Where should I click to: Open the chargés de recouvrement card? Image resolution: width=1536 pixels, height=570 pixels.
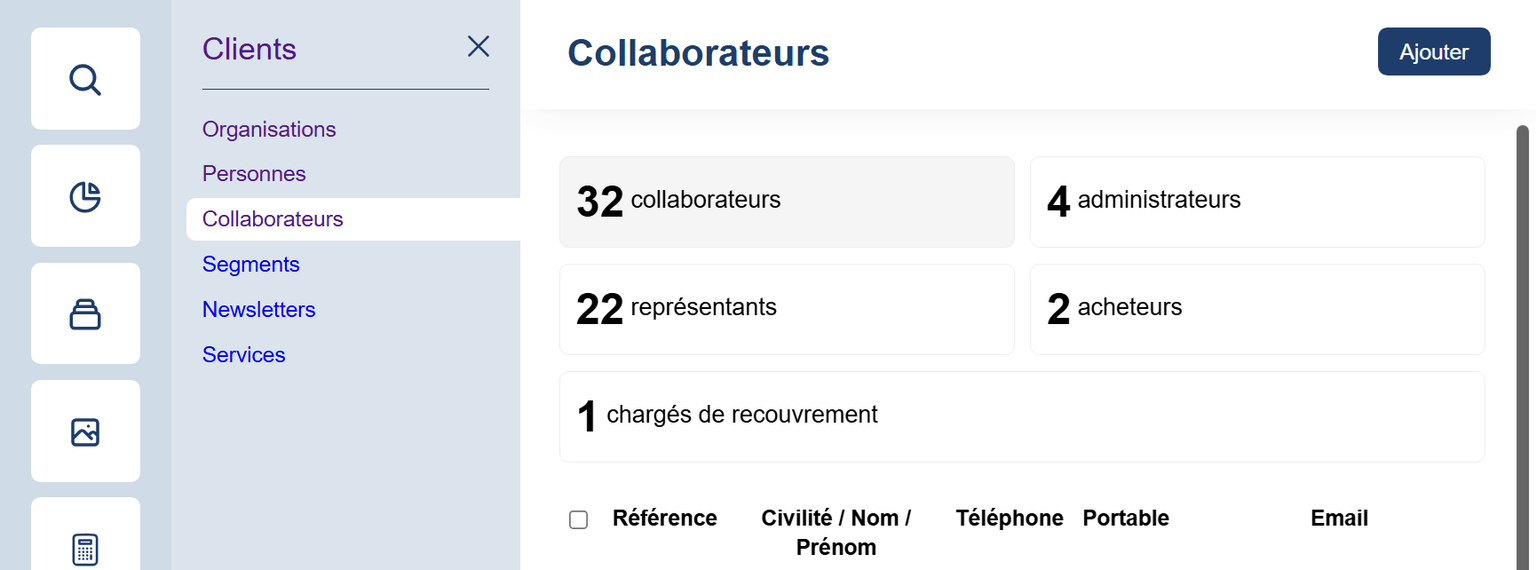[x=1021, y=417]
